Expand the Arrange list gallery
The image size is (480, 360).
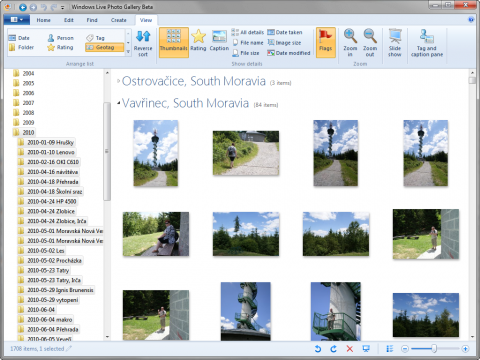click(128, 52)
